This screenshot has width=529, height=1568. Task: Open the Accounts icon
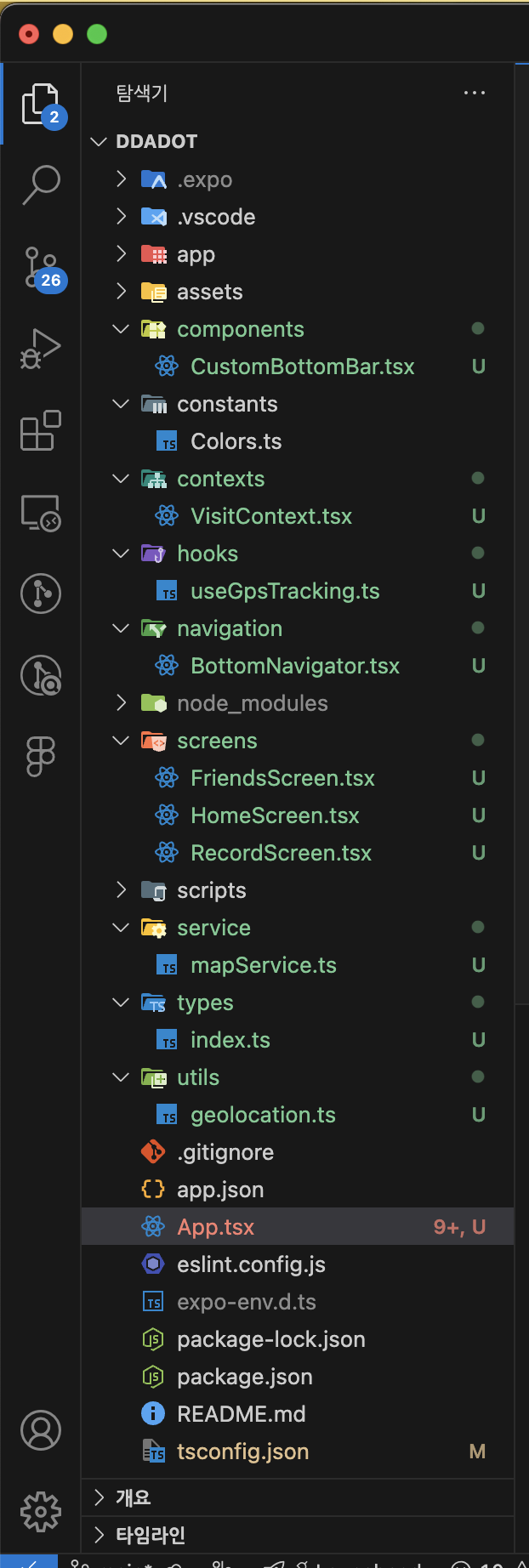(41, 1429)
